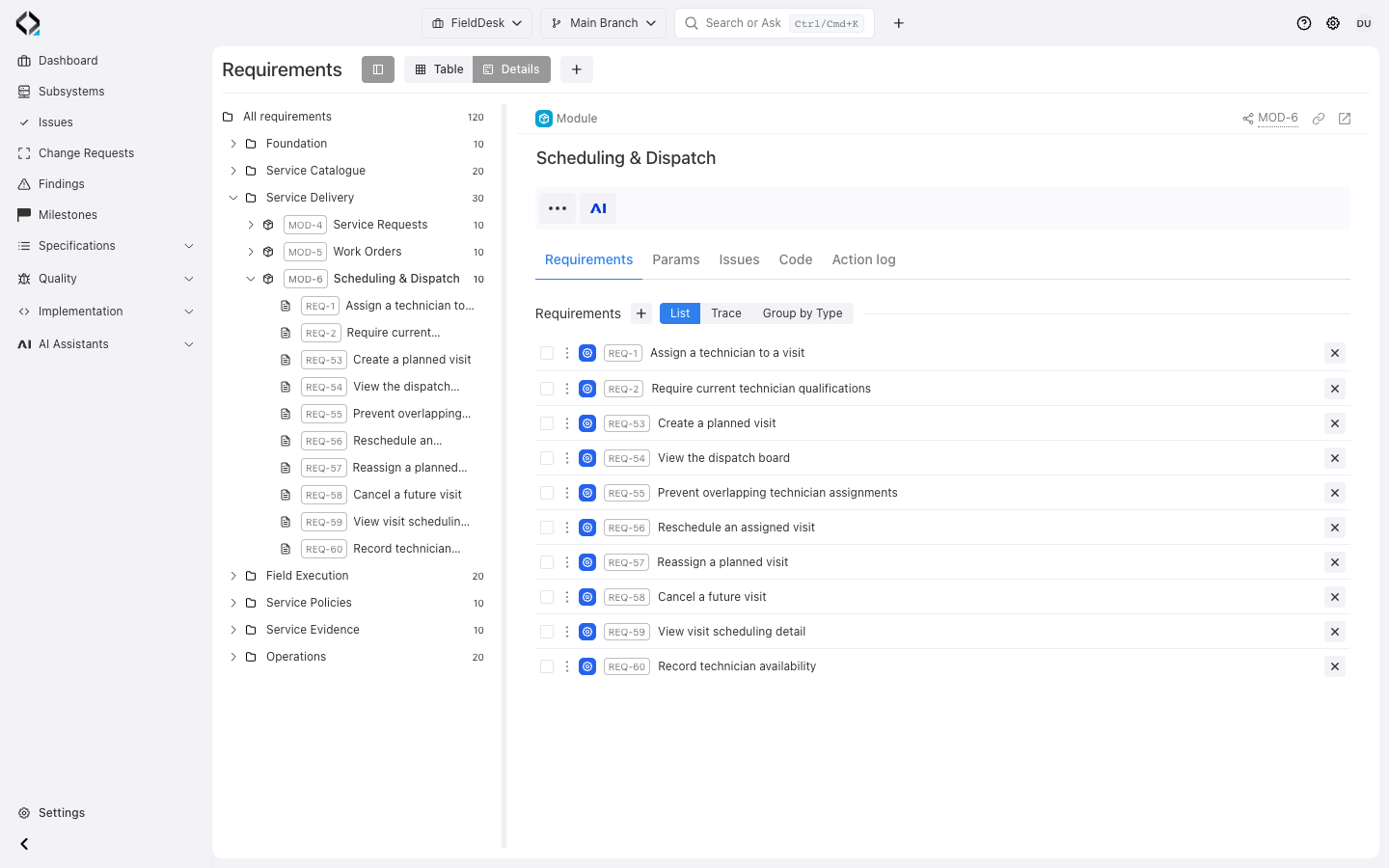Add a new view with plus button
Screen dimensions: 1389x868
(576, 69)
